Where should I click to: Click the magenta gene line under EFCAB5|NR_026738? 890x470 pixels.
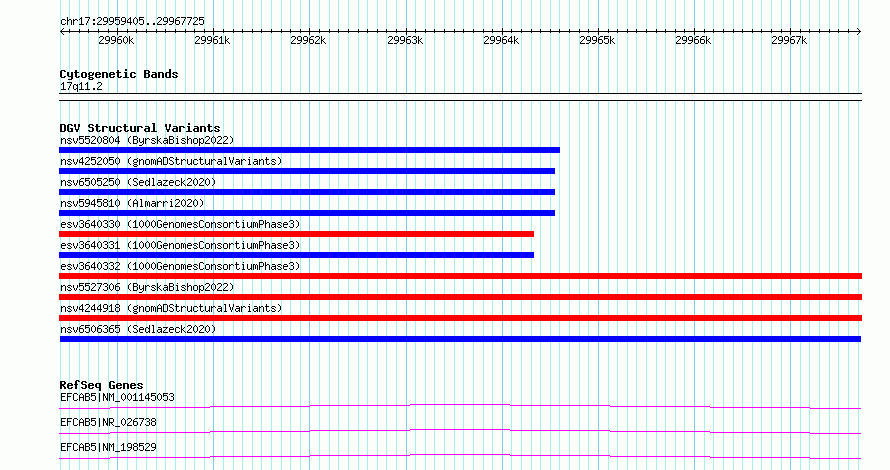pyautogui.click(x=460, y=431)
